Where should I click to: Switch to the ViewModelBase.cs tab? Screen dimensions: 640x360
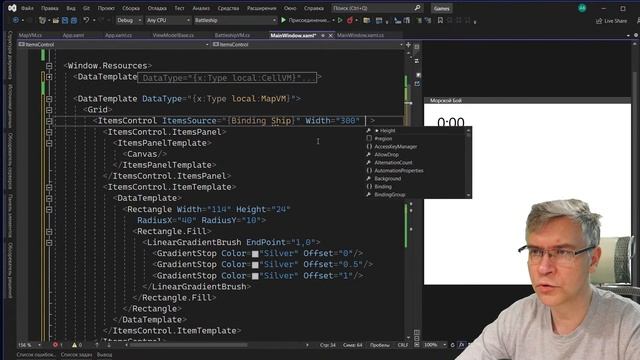(173, 36)
